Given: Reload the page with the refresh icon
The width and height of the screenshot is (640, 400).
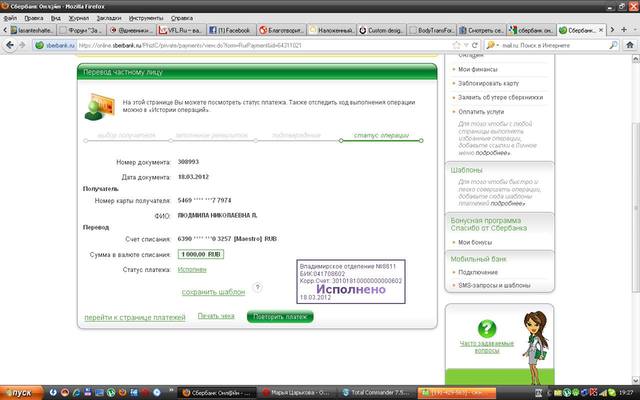Looking at the screenshot, I should (x=475, y=45).
